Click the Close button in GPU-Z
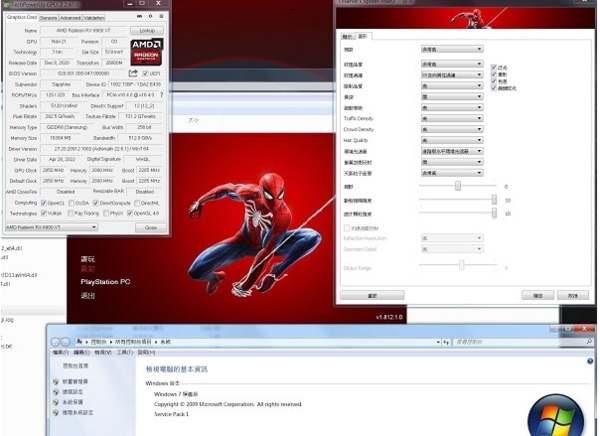The image size is (600, 436). tap(151, 227)
